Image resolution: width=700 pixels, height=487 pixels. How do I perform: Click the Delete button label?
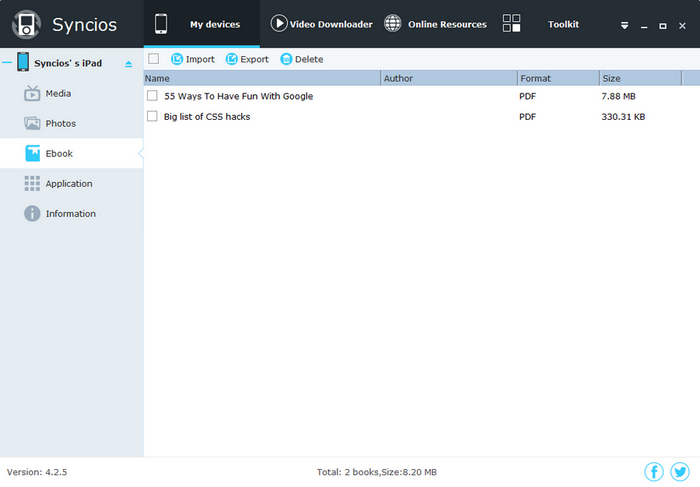(309, 59)
